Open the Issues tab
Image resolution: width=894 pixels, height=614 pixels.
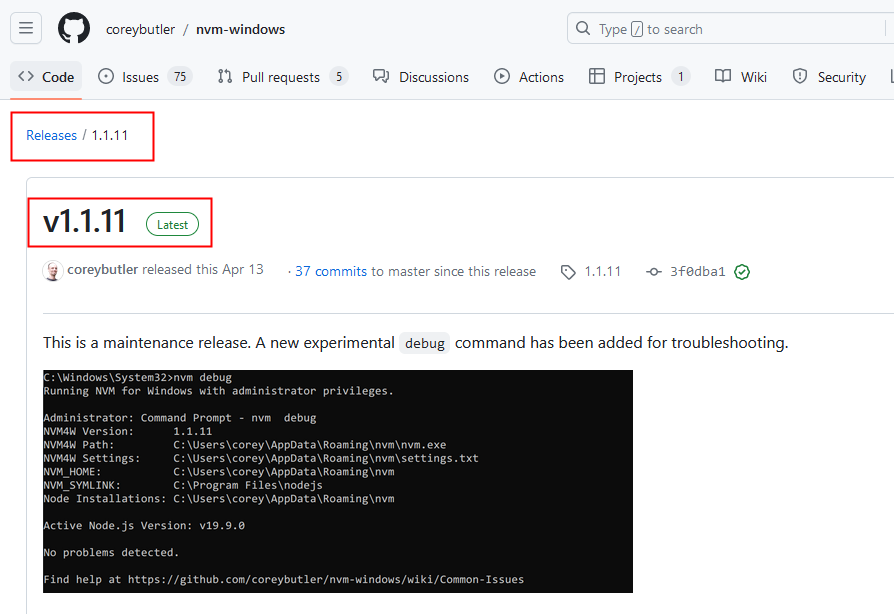click(145, 76)
